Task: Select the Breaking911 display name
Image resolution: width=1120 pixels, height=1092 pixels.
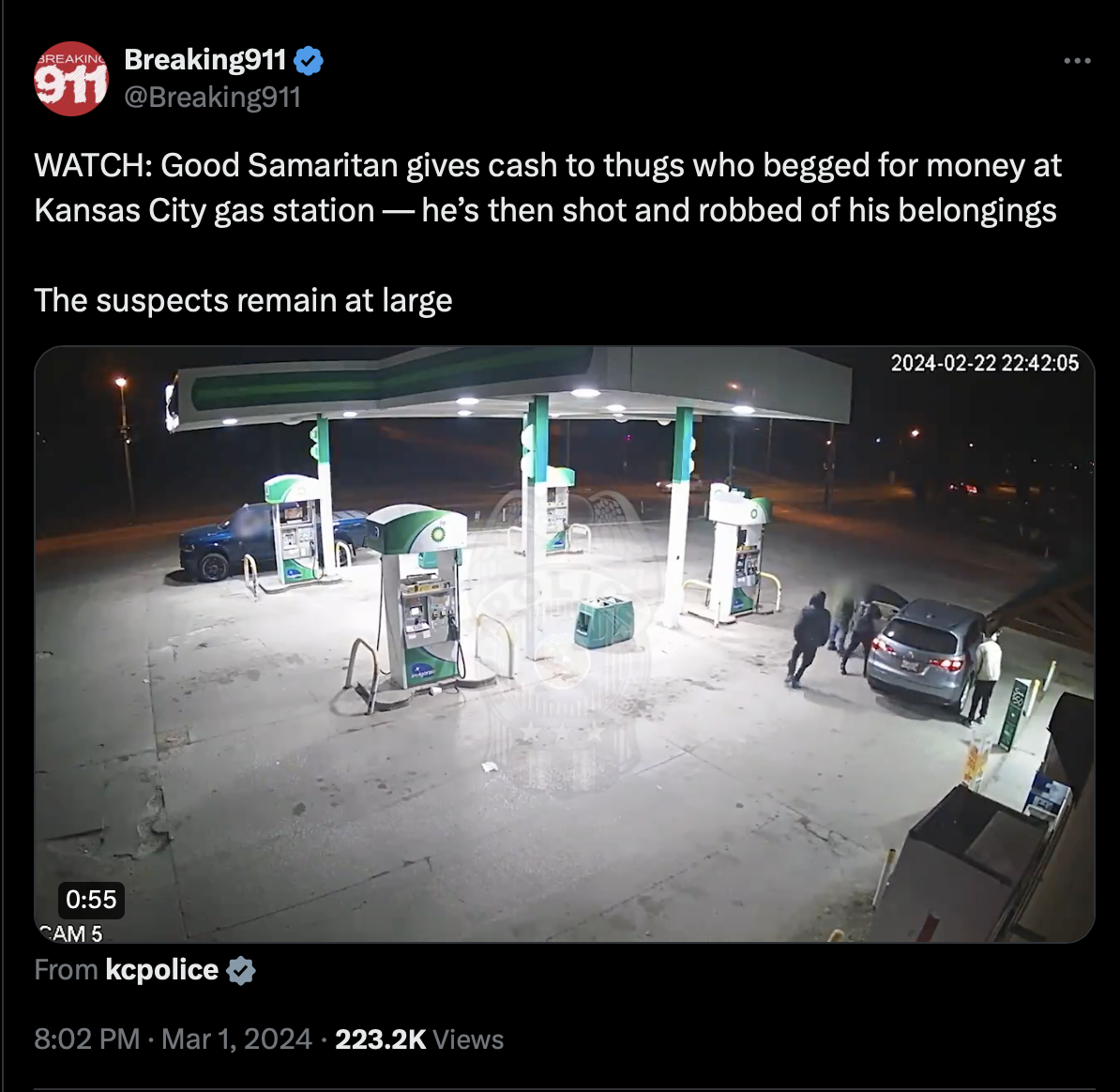Action: pyautogui.click(x=205, y=59)
